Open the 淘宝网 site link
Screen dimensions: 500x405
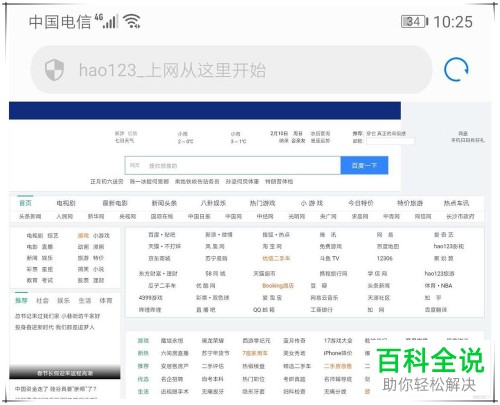272,247
